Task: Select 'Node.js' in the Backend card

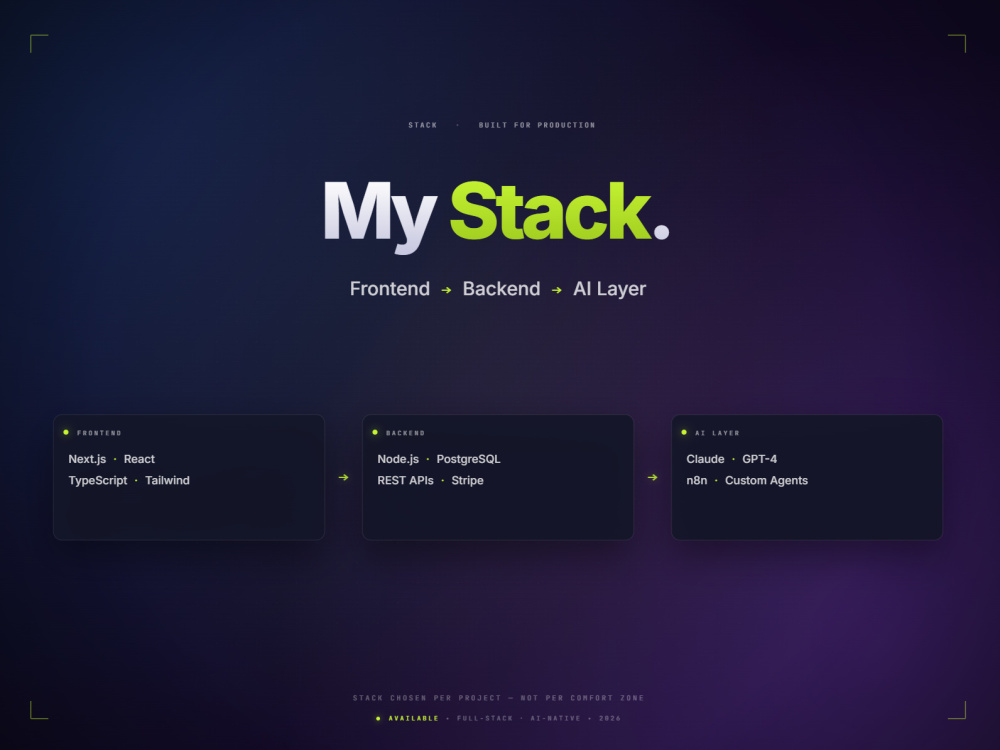Action: coord(398,459)
